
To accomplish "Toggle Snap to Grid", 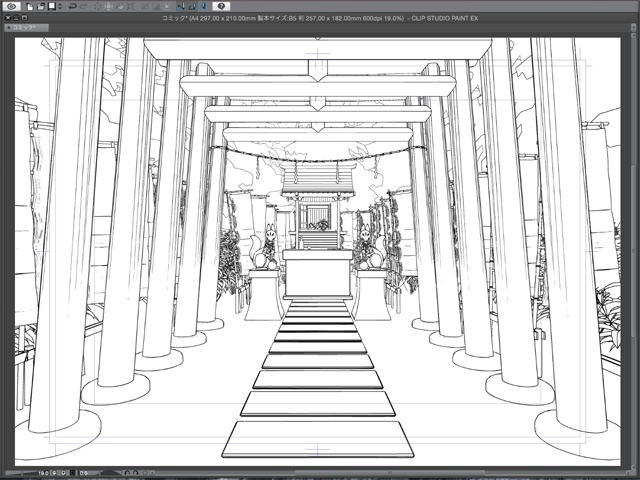I will point(203,6).
